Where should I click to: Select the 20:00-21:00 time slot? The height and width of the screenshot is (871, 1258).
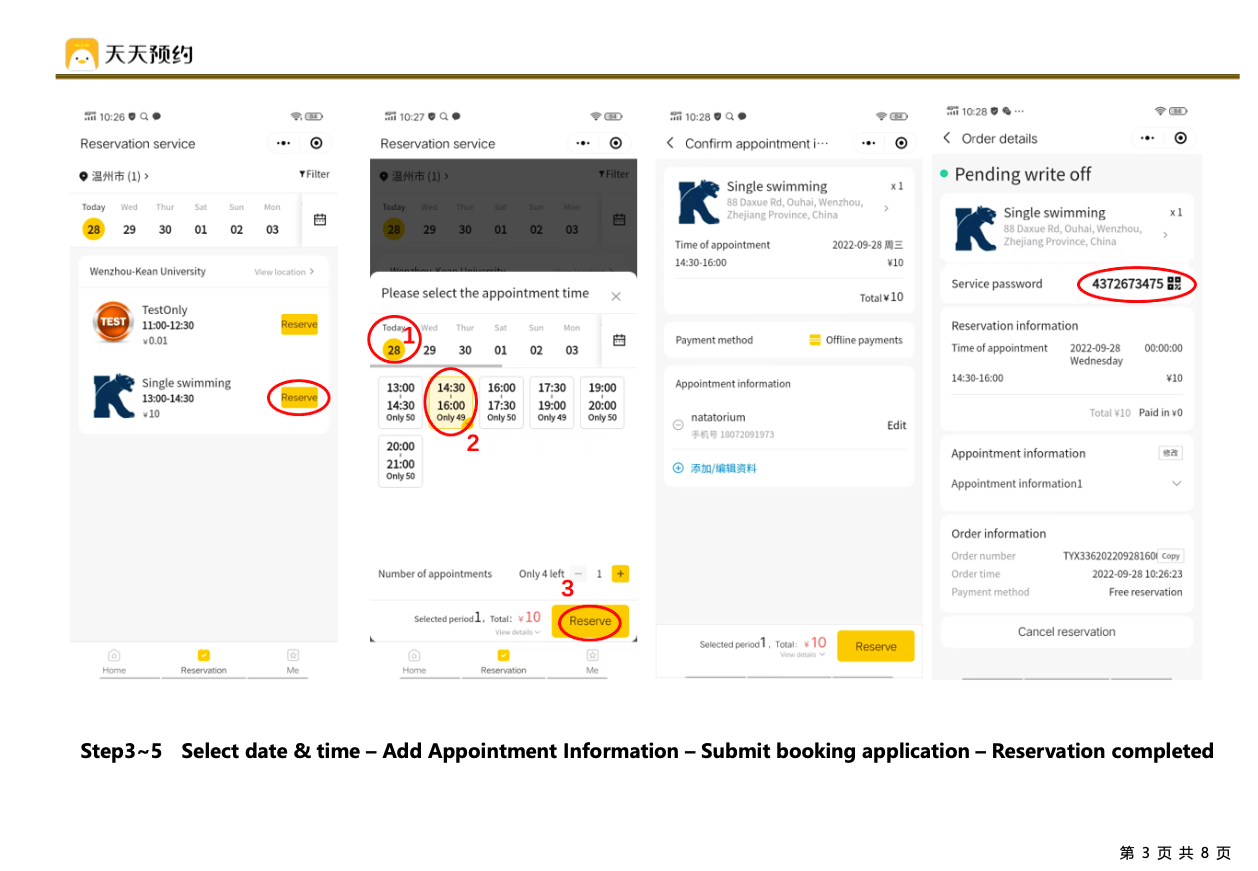pyautogui.click(x=400, y=461)
